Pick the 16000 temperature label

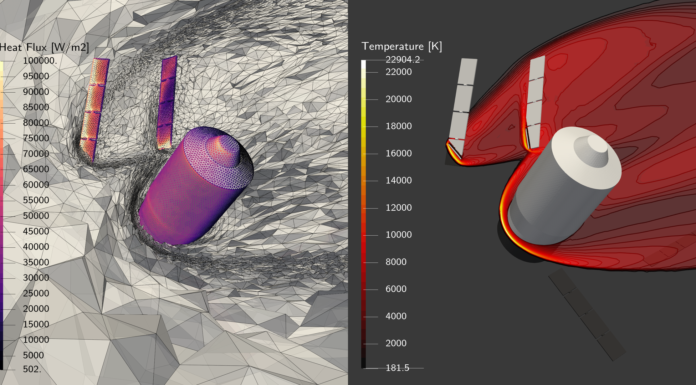pos(399,153)
